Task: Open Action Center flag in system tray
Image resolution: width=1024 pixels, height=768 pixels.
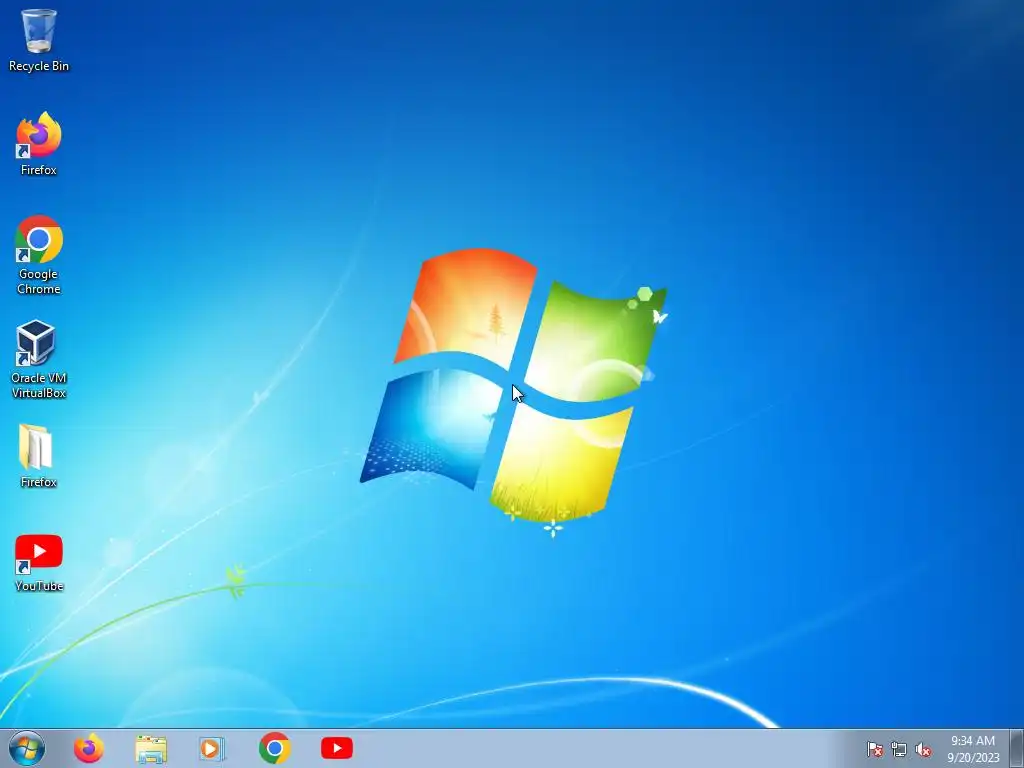Action: [875, 749]
